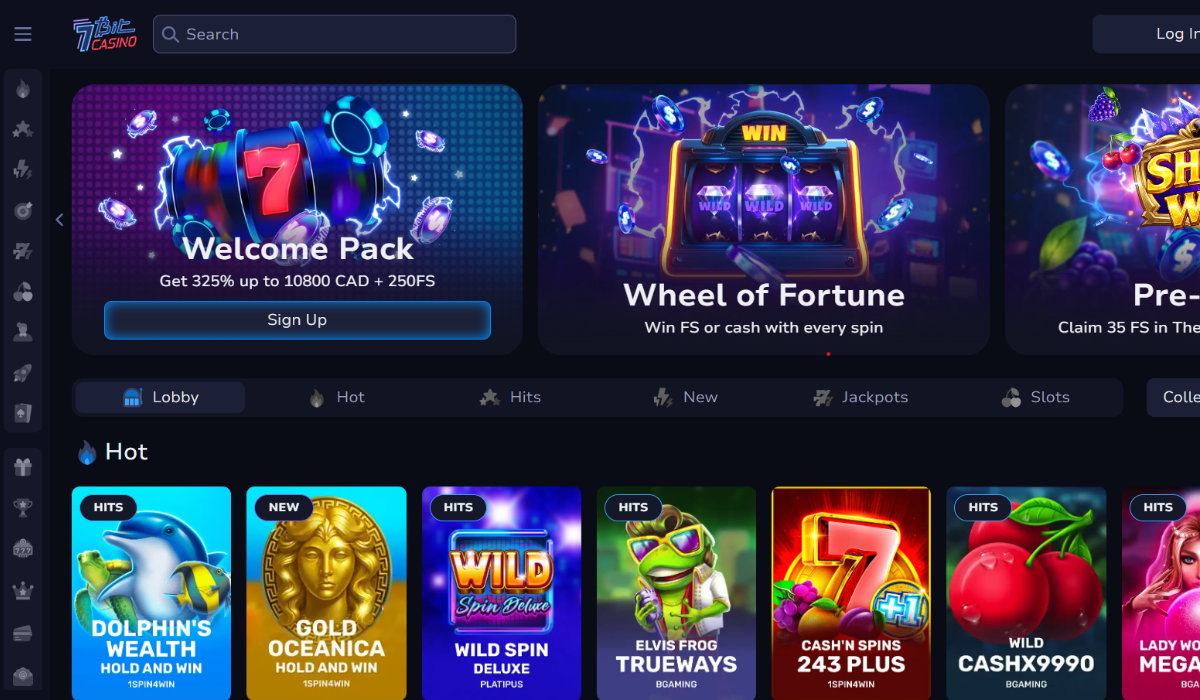Open the cherries Slots icon in sidebar
Image resolution: width=1200 pixels, height=700 pixels.
point(23,292)
